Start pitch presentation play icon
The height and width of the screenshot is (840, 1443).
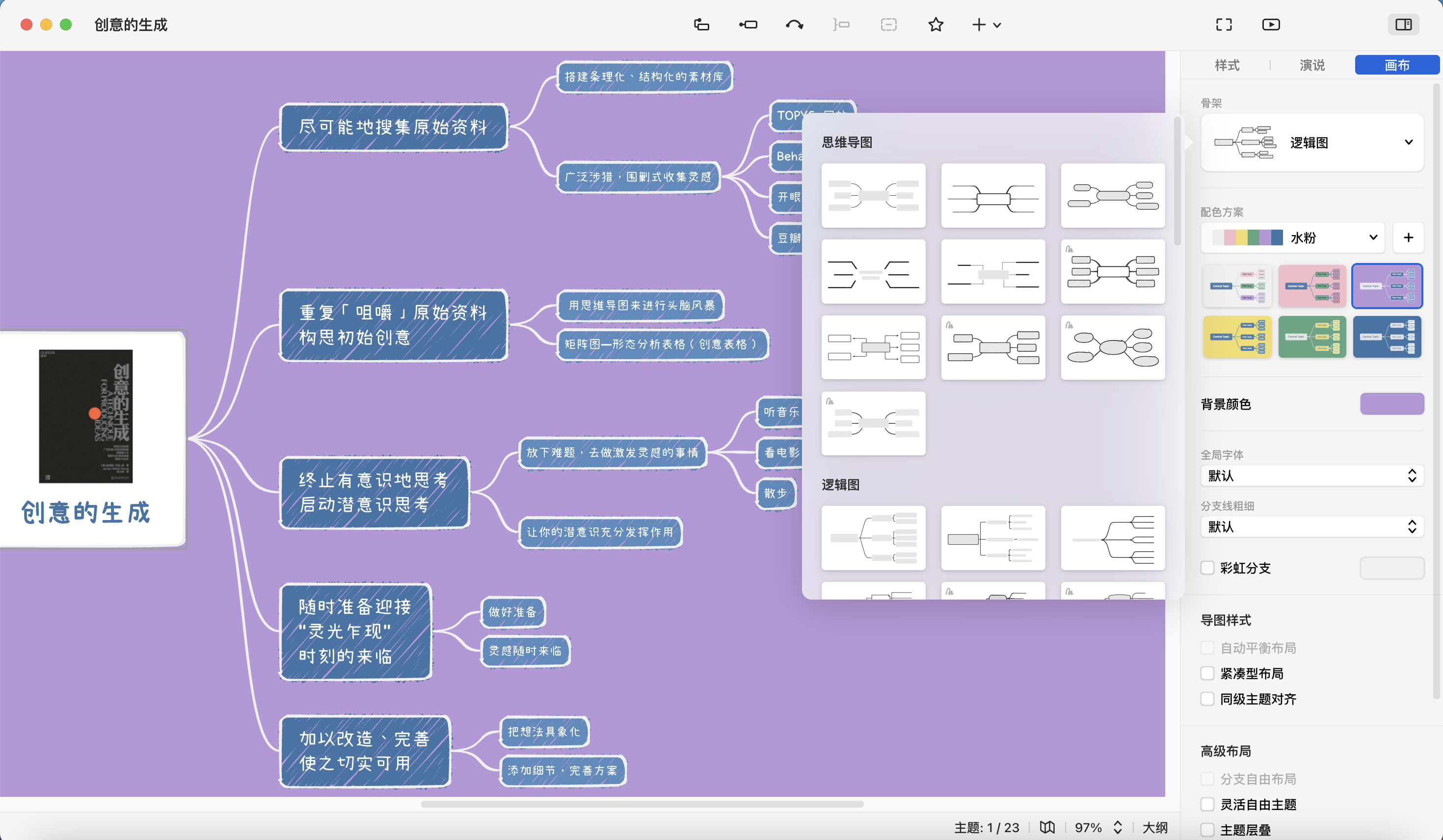click(1271, 25)
